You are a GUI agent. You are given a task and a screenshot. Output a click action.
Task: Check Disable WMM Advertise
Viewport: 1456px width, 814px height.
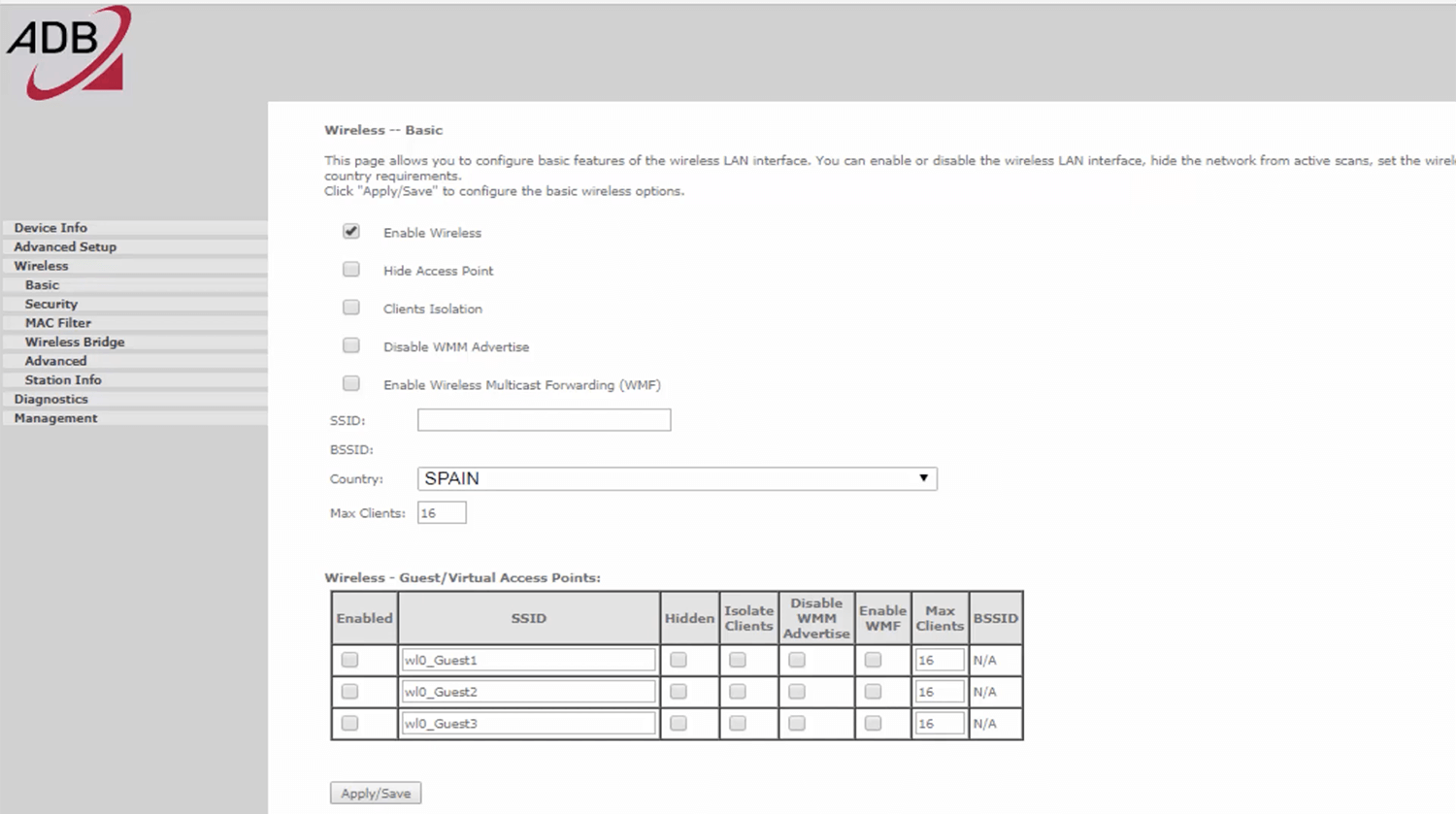tap(351, 345)
